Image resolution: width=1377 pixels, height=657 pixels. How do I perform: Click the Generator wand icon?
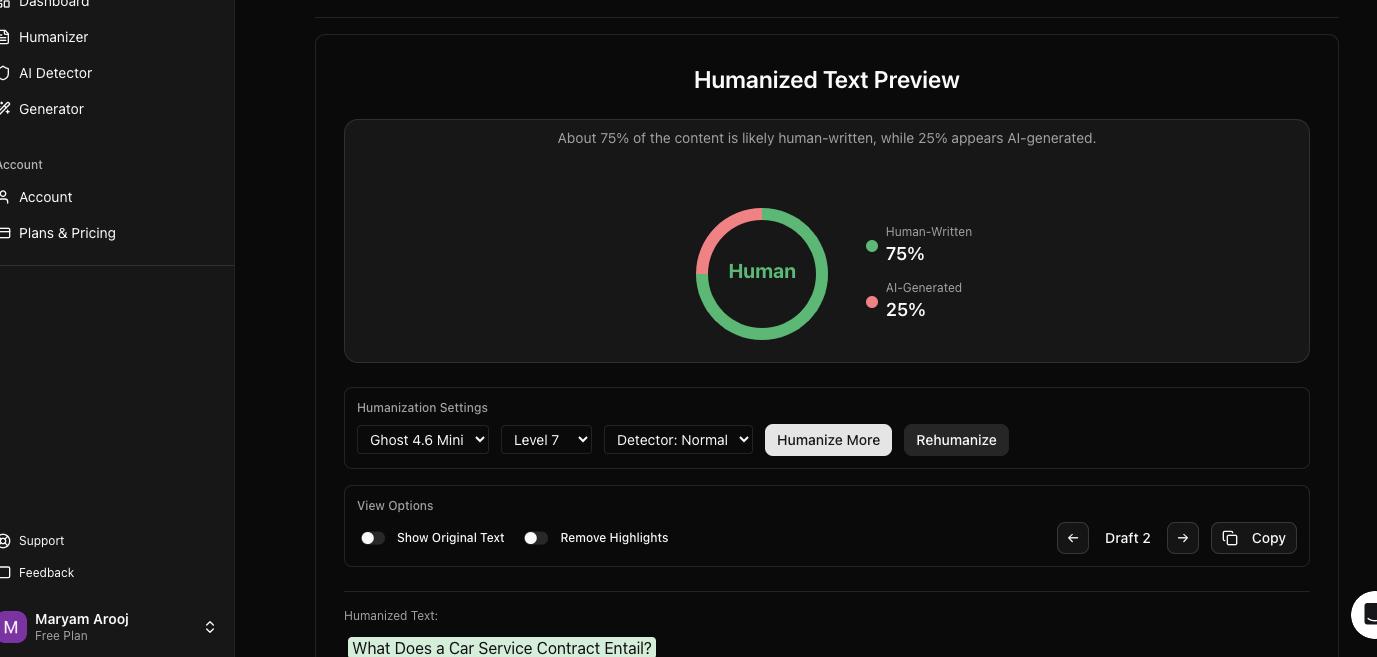[5, 109]
